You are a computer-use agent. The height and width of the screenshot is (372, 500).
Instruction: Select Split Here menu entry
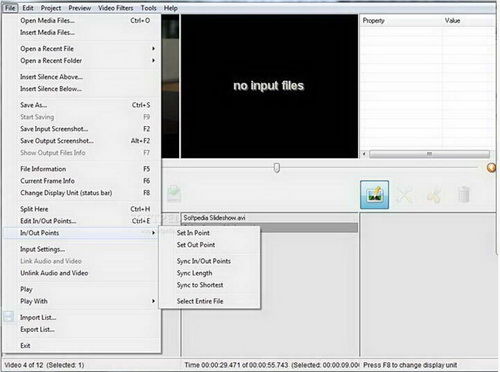(x=34, y=209)
